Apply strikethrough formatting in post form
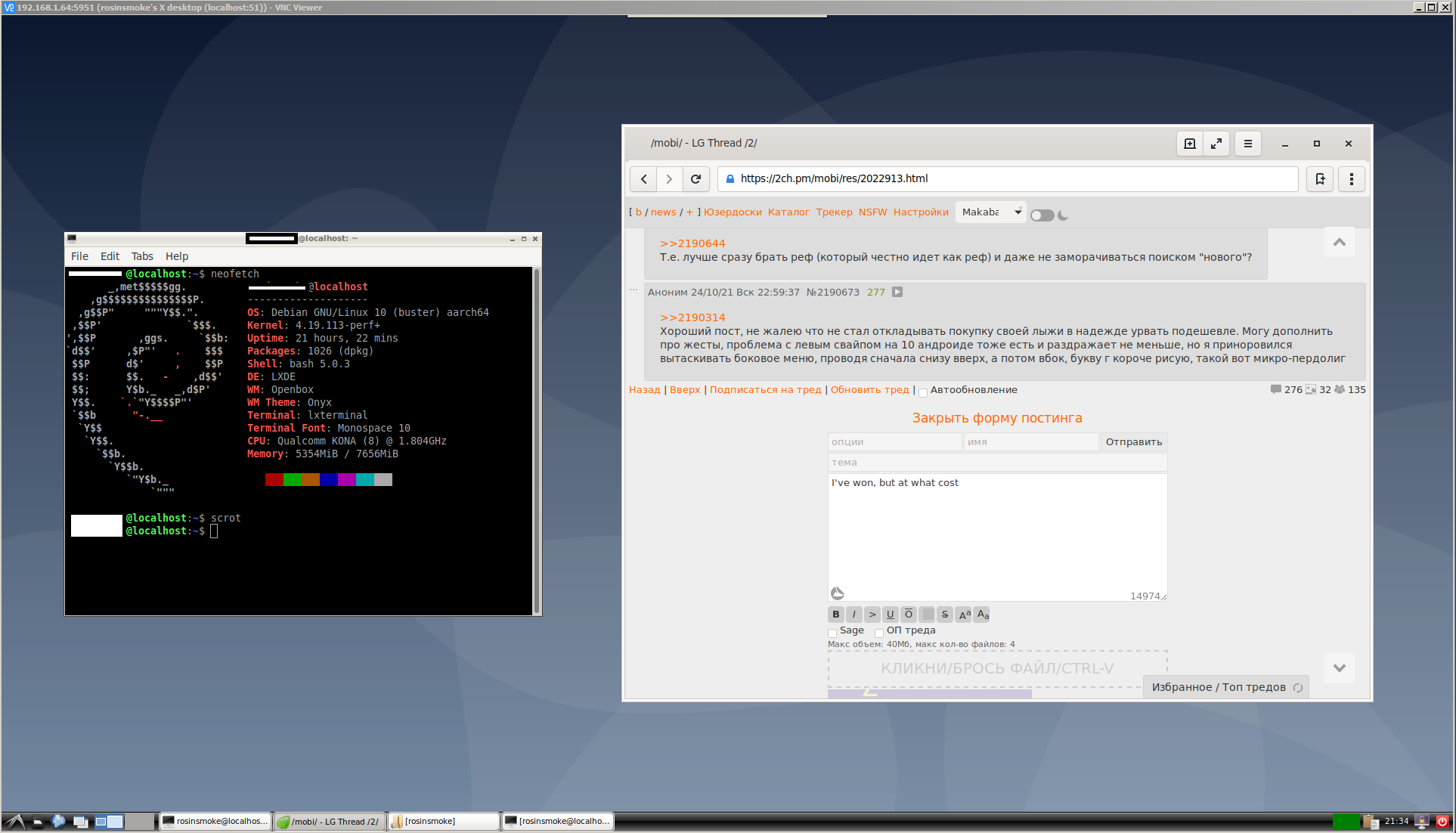 point(945,615)
